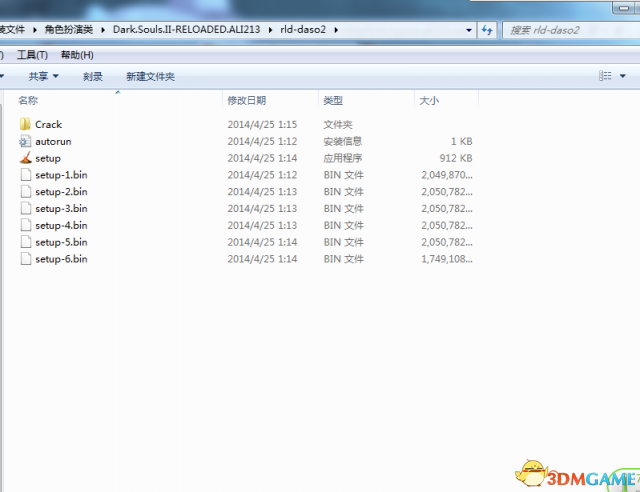Image resolution: width=640 pixels, height=492 pixels.
Task: Select the setup application icon
Action: tap(25, 158)
